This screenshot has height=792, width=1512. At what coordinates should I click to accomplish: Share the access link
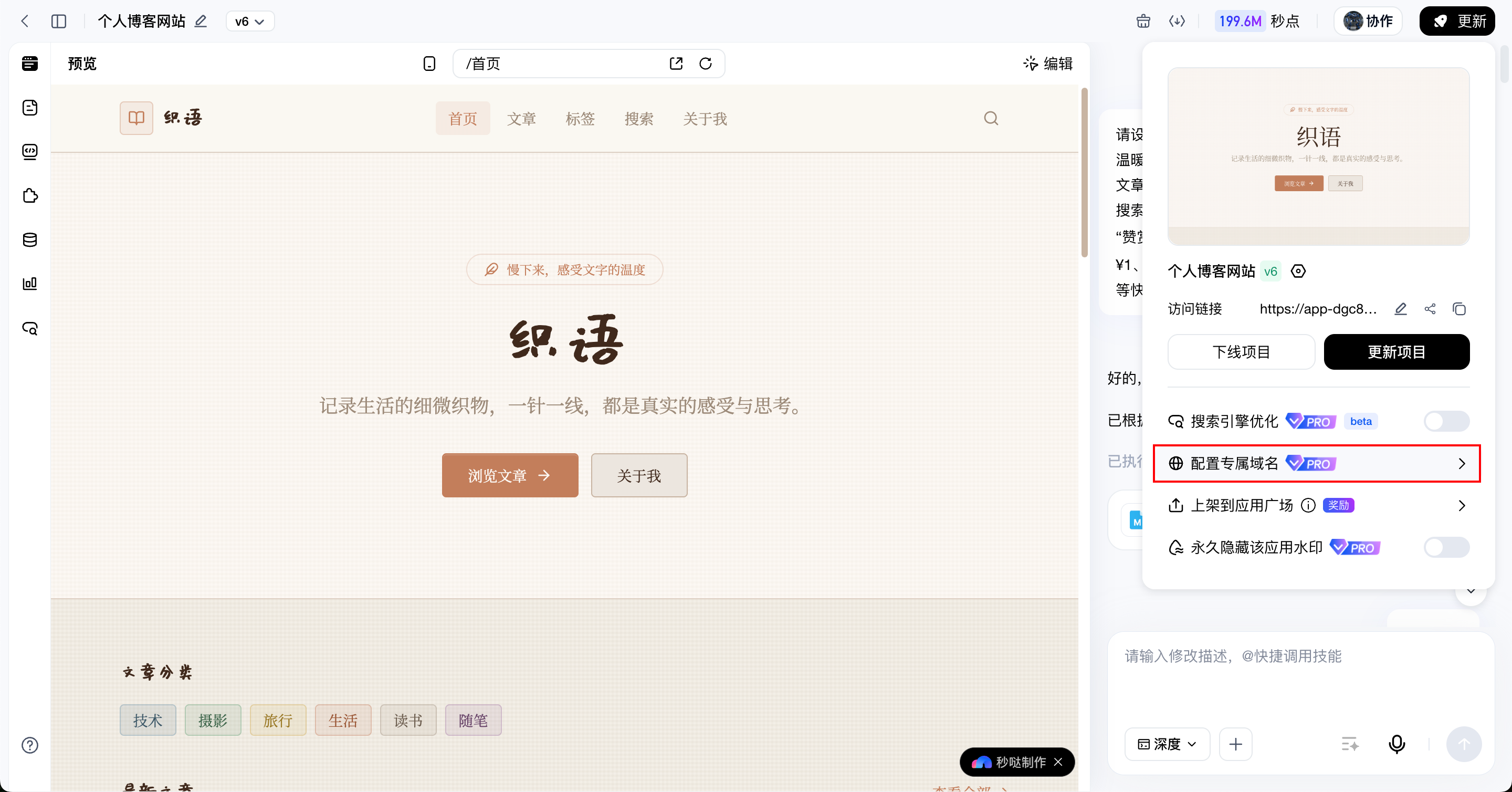click(x=1430, y=309)
